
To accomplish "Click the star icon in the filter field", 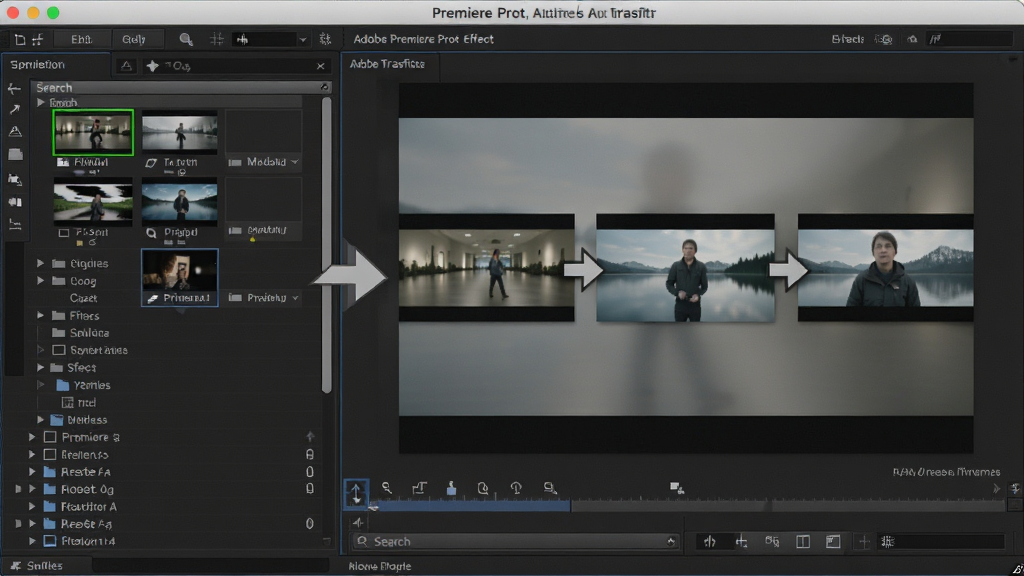I will (x=153, y=66).
